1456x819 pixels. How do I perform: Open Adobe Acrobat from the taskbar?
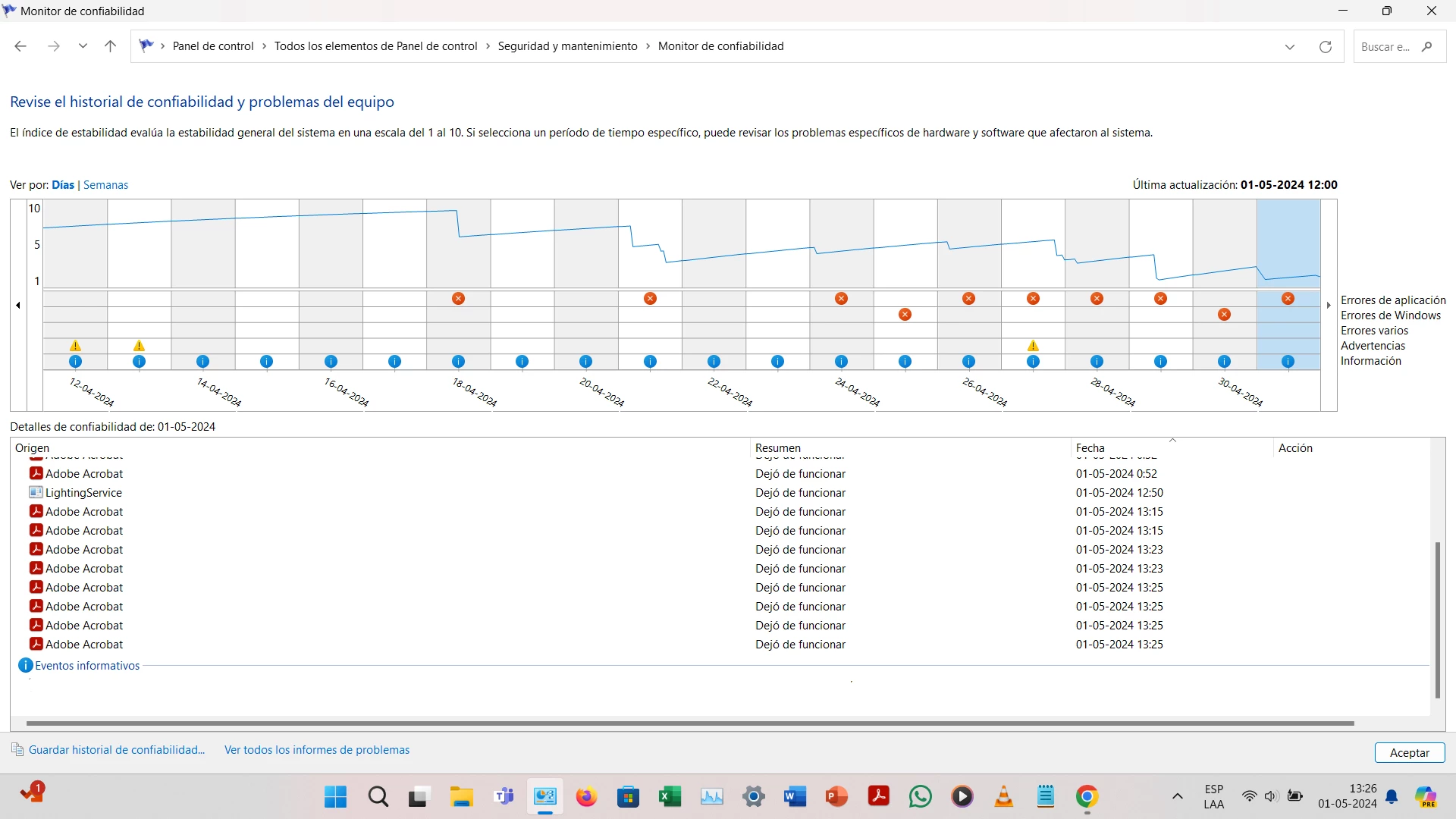point(878,796)
